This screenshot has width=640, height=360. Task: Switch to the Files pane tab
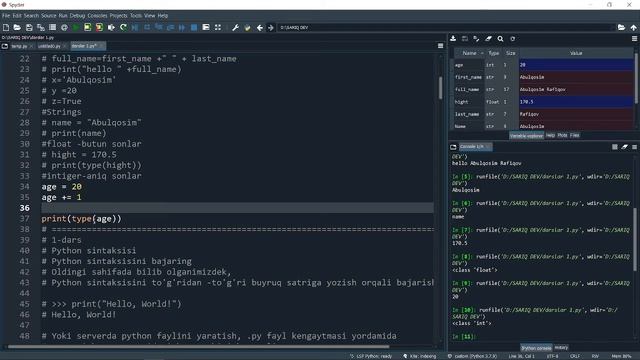coord(575,135)
